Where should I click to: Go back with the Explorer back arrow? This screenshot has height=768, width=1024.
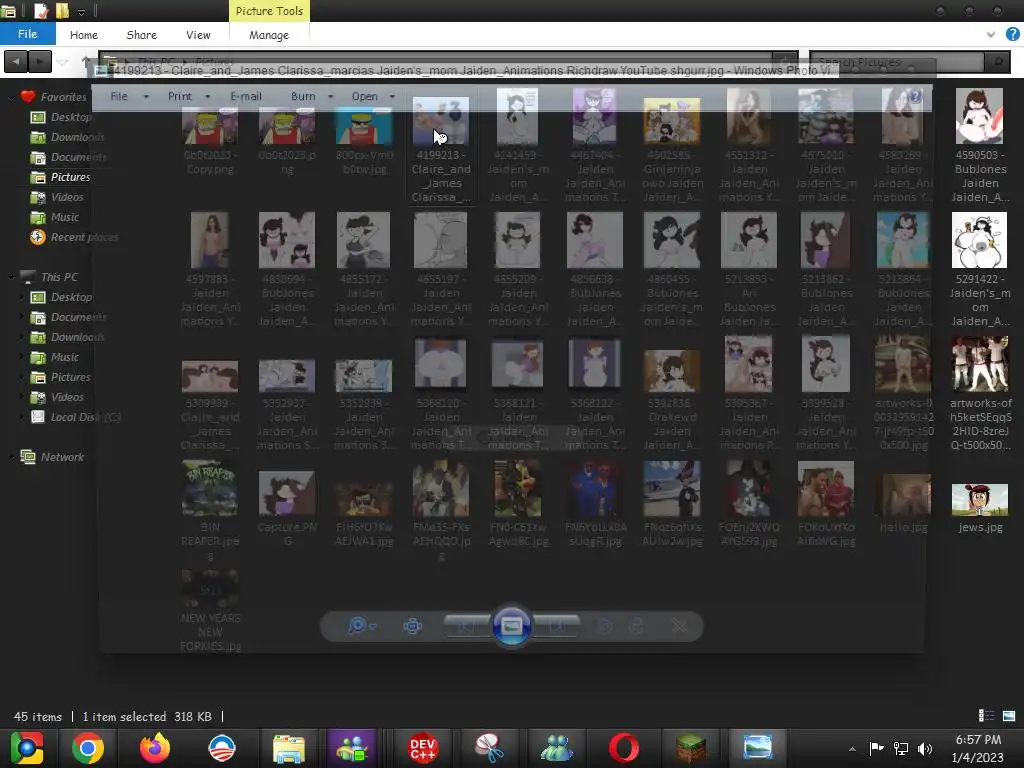coord(16,61)
